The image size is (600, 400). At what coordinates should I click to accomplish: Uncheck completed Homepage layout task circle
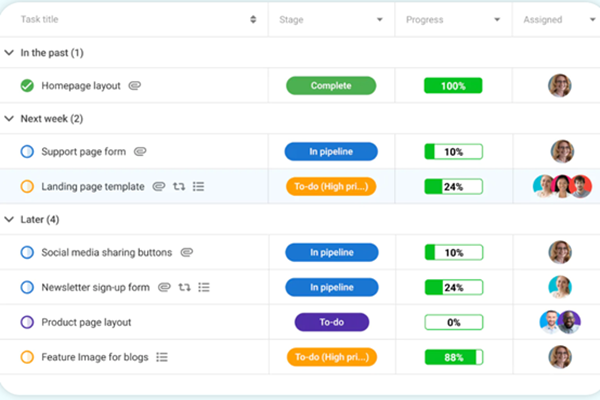tap(27, 86)
